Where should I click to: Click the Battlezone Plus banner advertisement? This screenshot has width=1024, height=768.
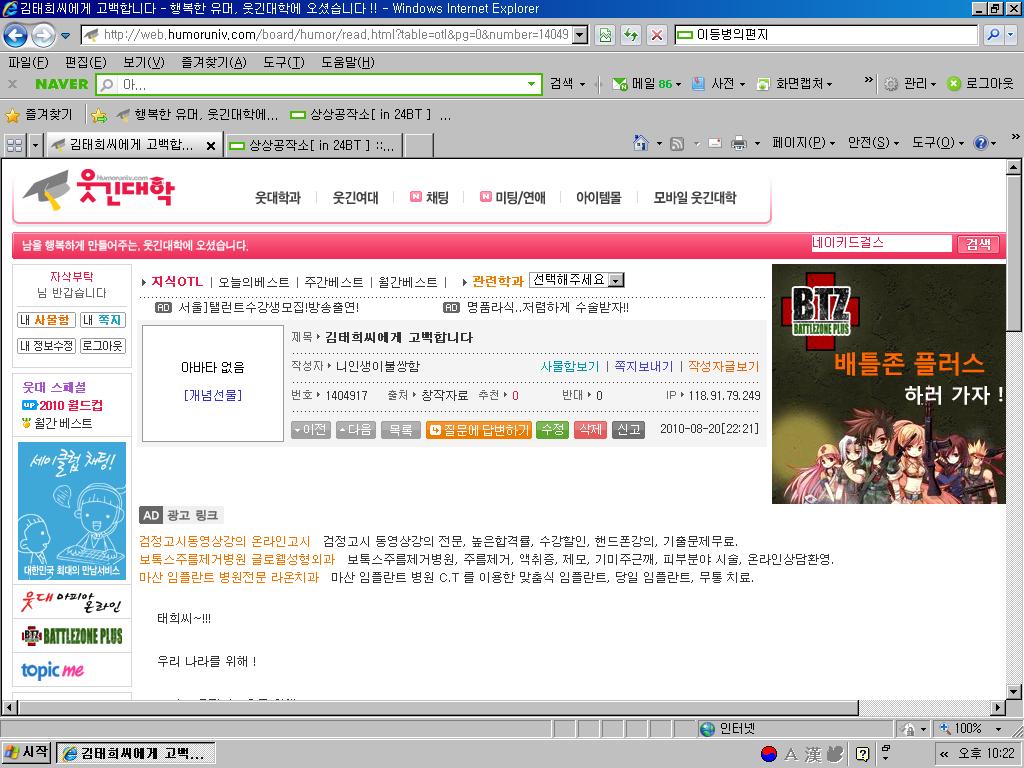click(889, 384)
